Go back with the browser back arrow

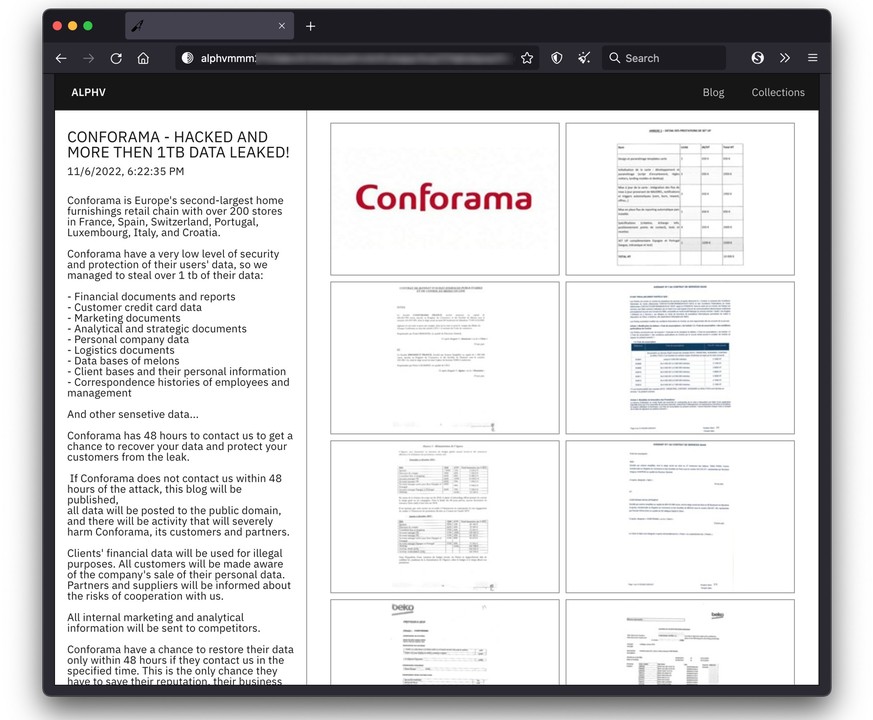[61, 58]
